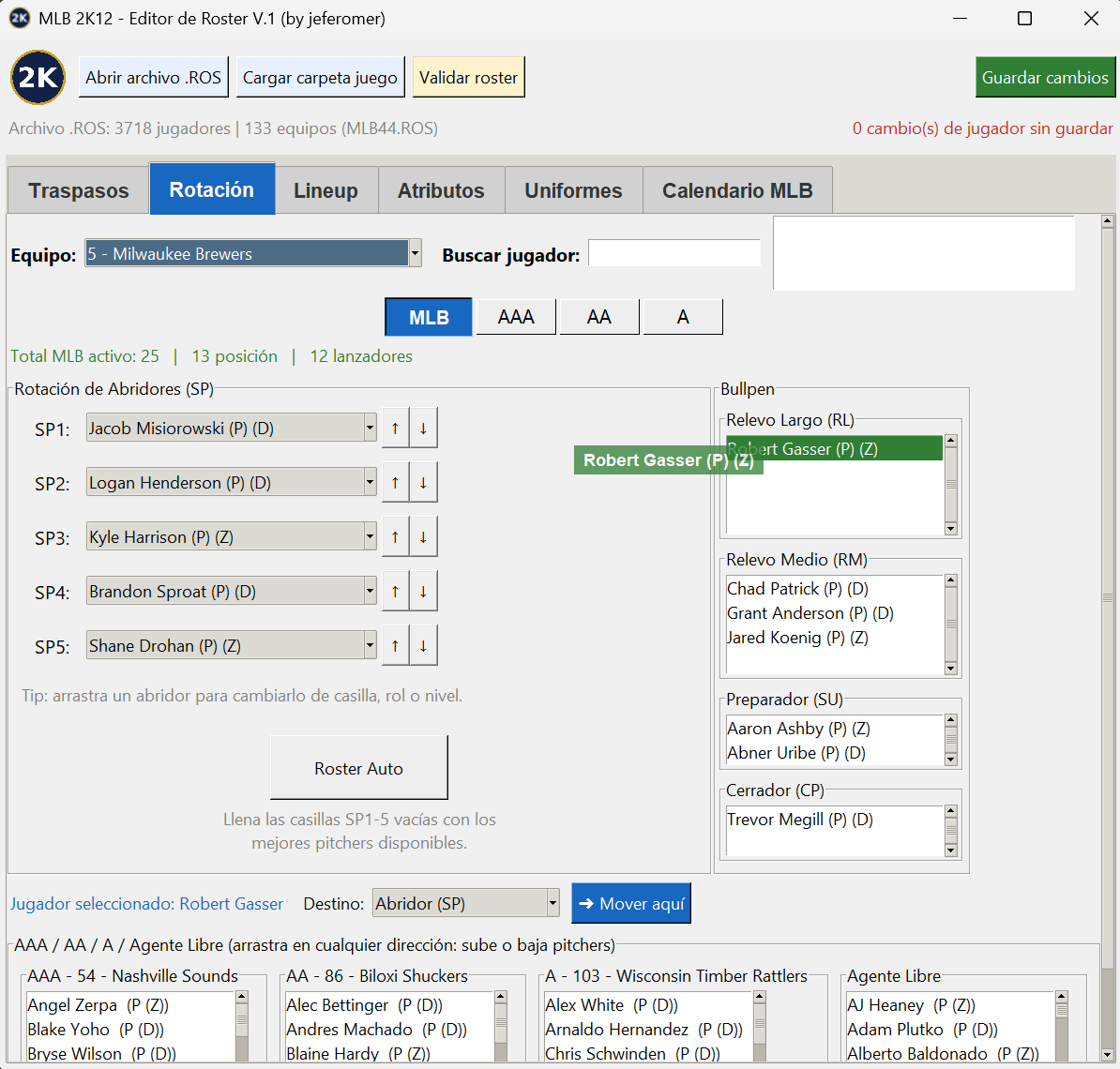Screen dimensions: 1120x1069
Task: Select Alex White in Timber Rattlers list
Action: click(648, 1004)
